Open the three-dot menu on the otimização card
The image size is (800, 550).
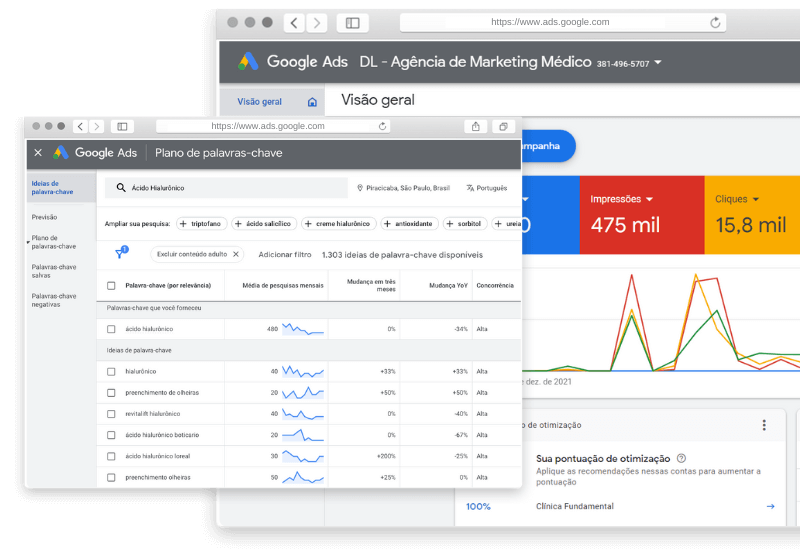click(764, 425)
